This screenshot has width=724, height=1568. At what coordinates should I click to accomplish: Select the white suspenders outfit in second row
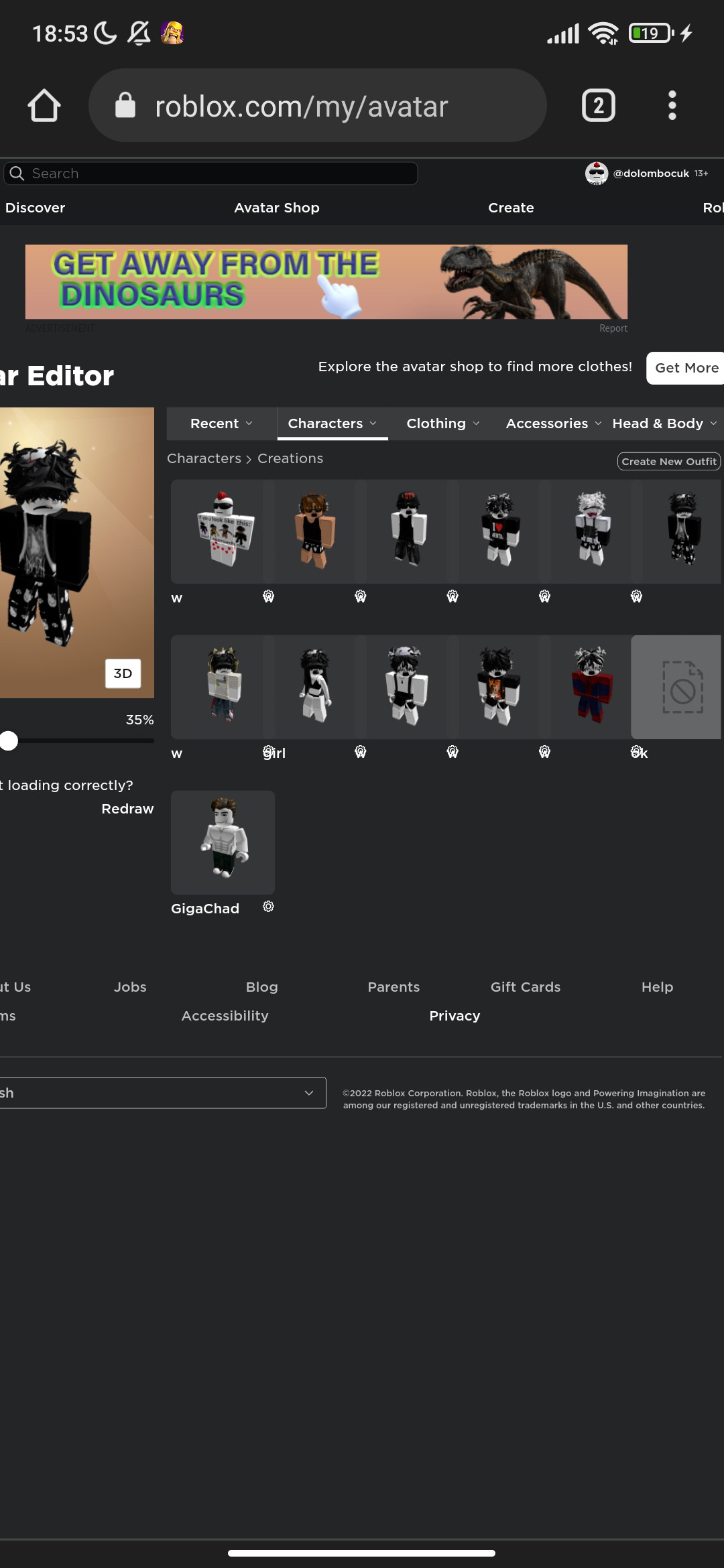click(407, 687)
